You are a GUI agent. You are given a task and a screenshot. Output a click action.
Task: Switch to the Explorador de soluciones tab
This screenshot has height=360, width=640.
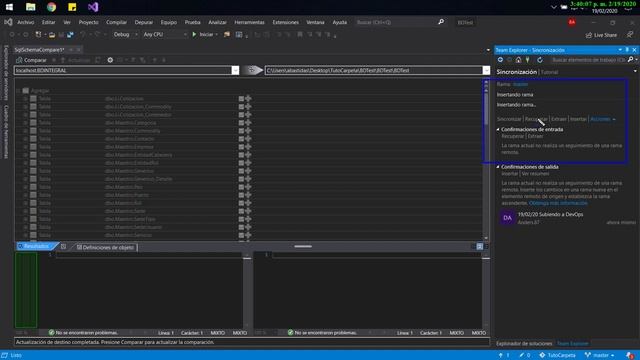[x=524, y=344]
